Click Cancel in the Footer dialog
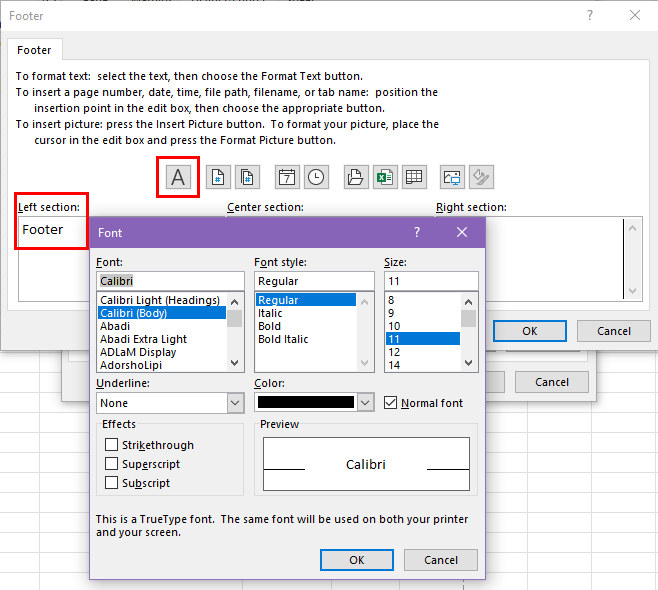Viewport: 658px width, 590px height. point(614,331)
